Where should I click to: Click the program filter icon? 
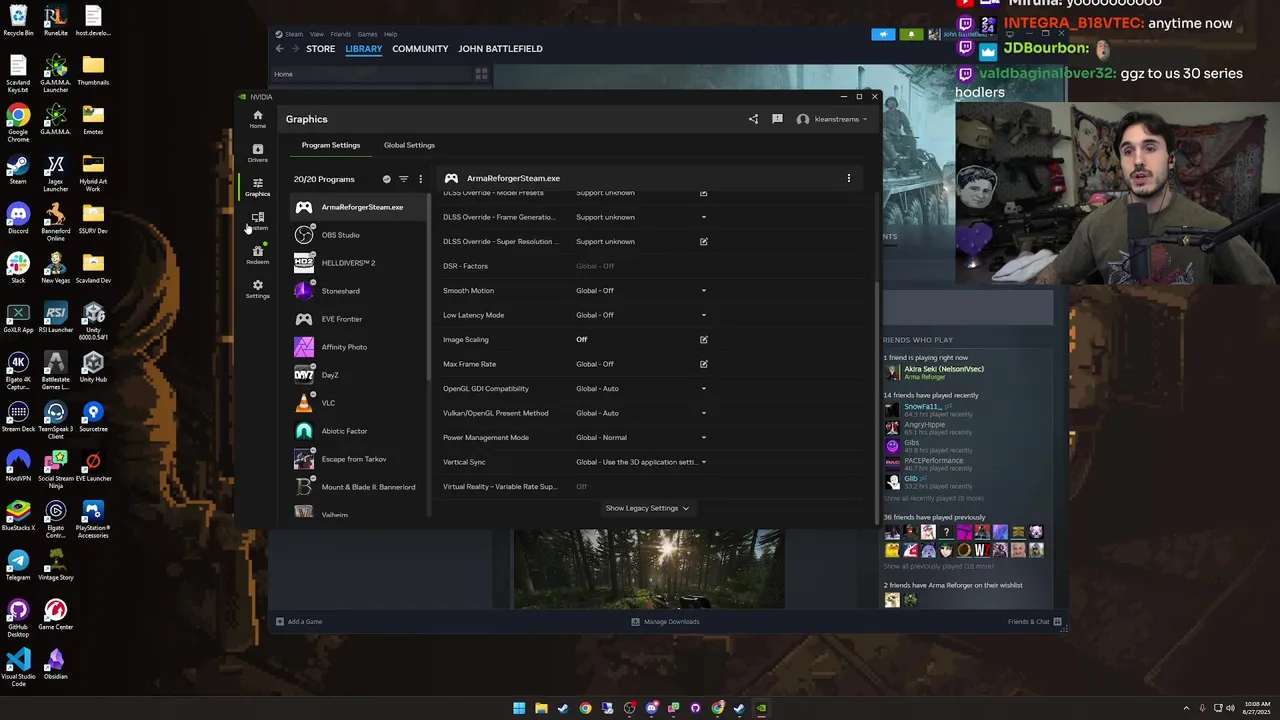click(403, 179)
